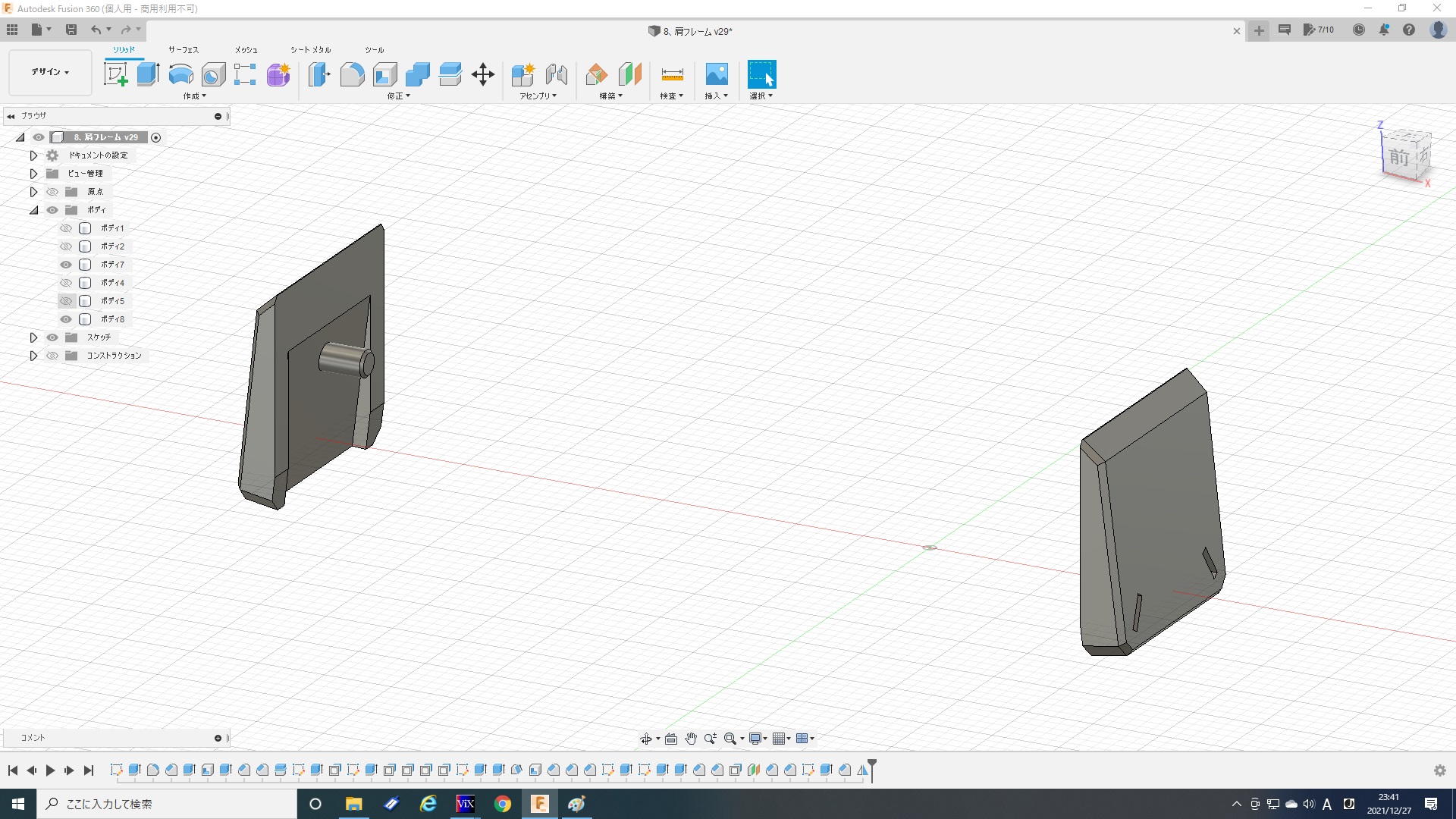Activate the Move/Copy tool

(x=482, y=74)
